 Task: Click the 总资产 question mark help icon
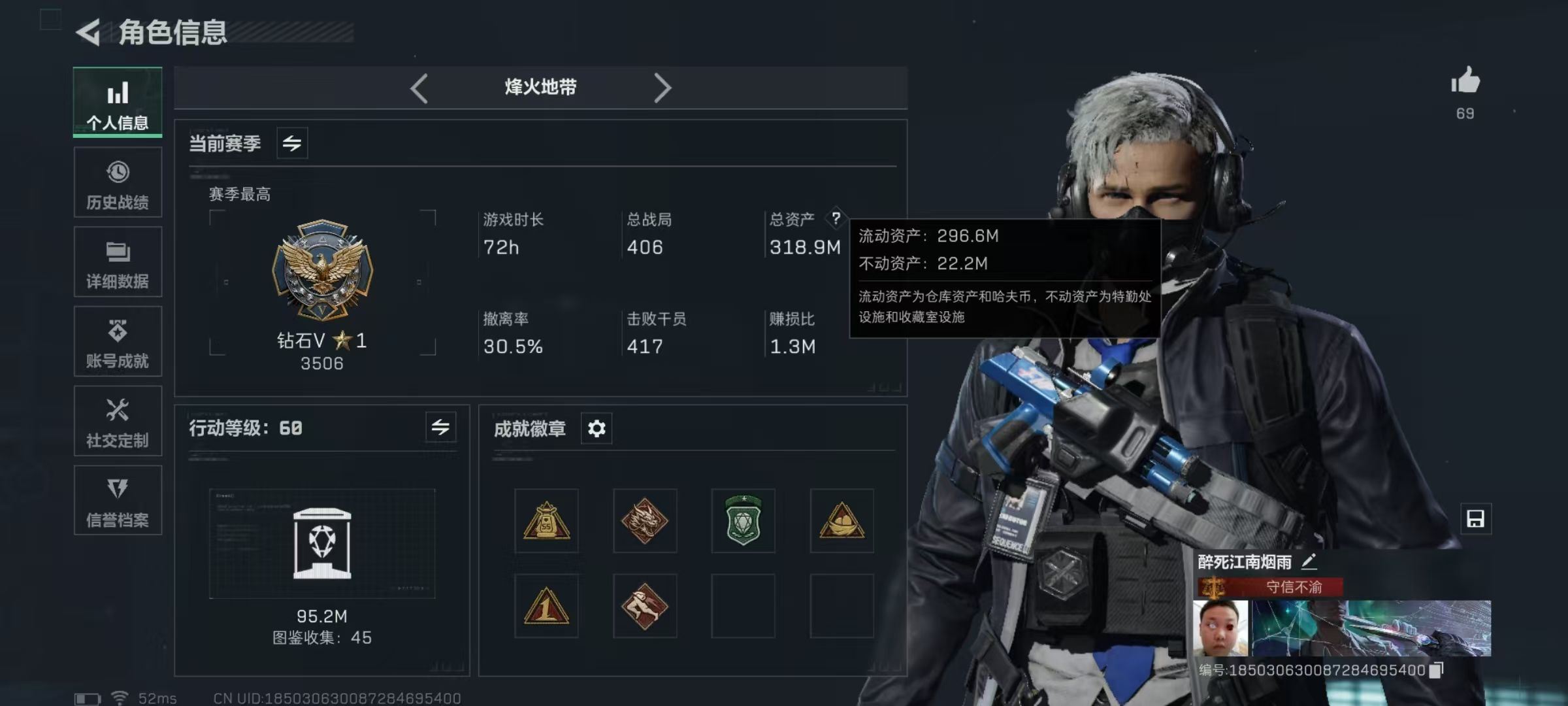tap(836, 218)
